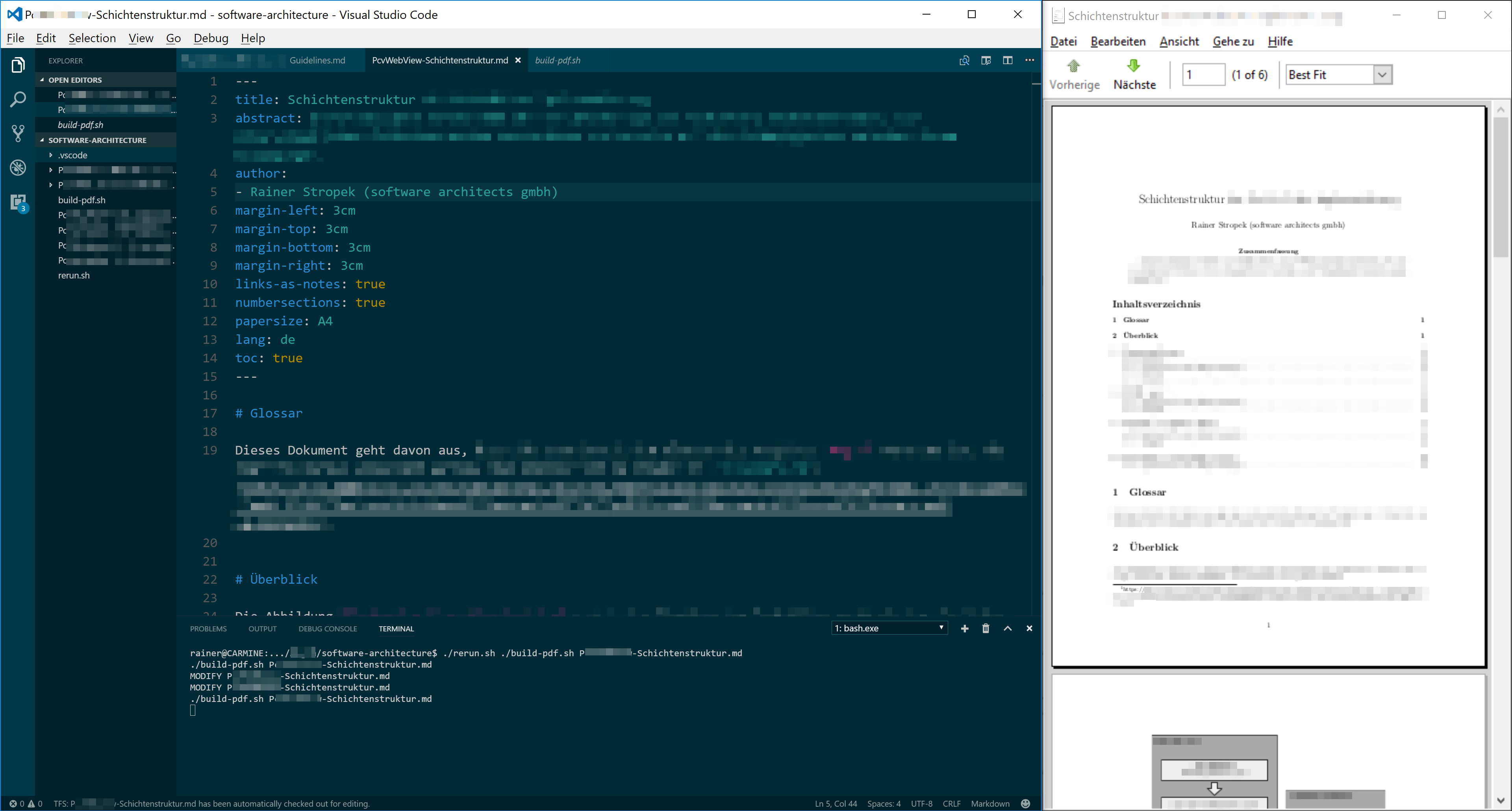Click Open Preview to the Side icon
This screenshot has width=1512, height=811.
point(986,60)
